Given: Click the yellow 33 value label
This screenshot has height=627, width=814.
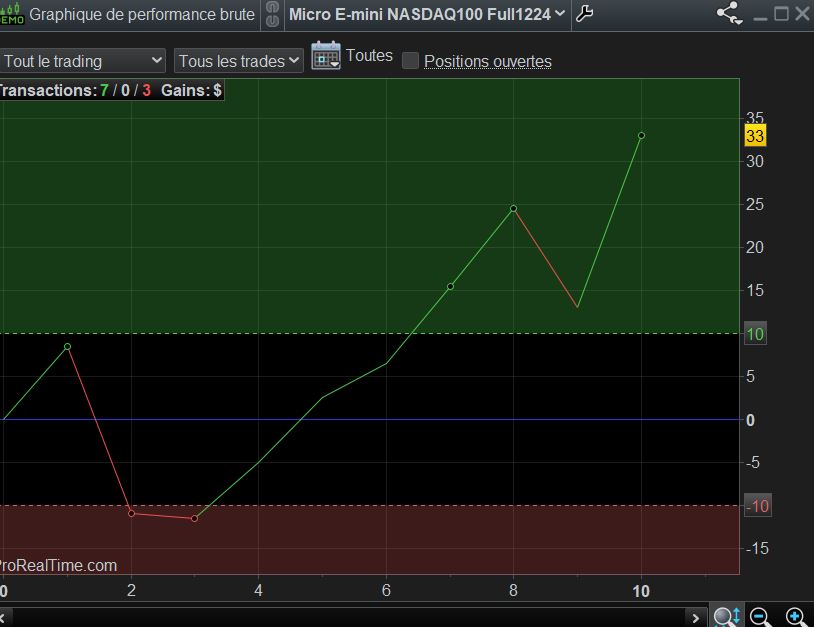Looking at the screenshot, I should coord(755,136).
